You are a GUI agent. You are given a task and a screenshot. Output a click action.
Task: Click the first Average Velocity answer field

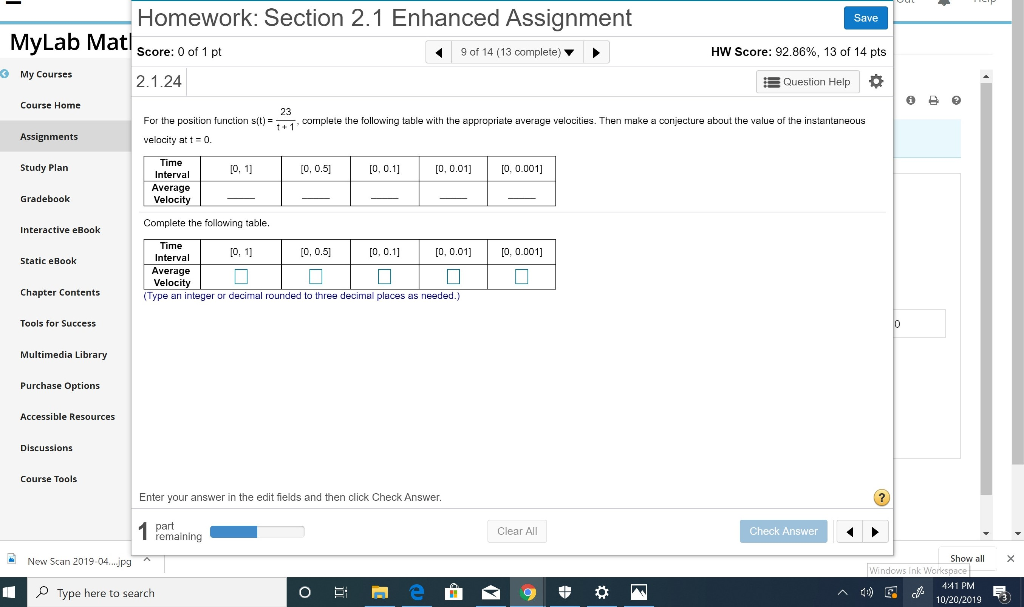coord(241,276)
